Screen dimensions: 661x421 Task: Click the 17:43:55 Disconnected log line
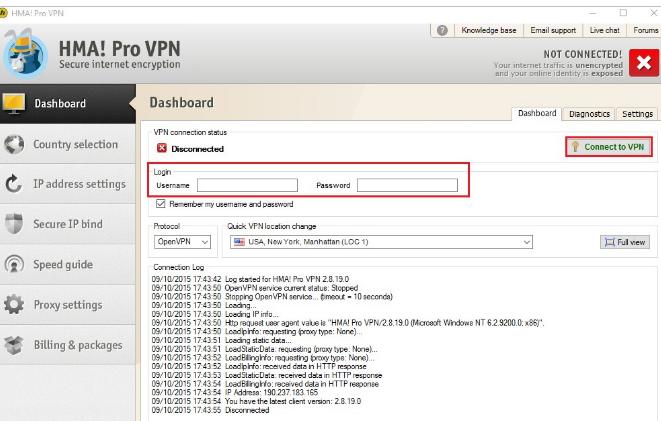click(210, 410)
